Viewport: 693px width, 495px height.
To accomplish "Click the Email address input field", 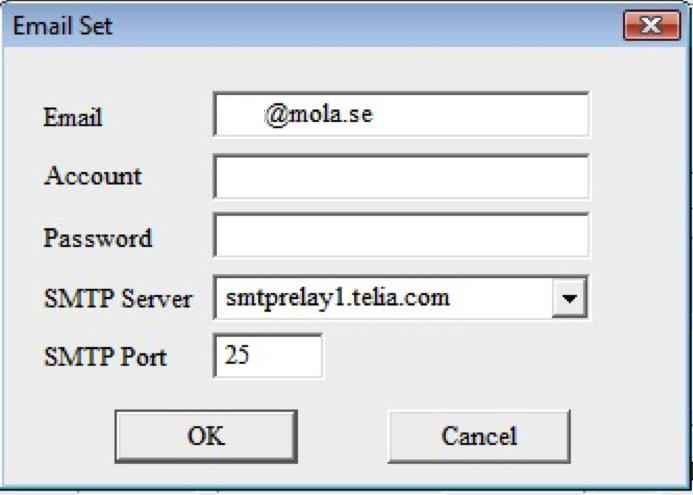I will coord(401,114).
